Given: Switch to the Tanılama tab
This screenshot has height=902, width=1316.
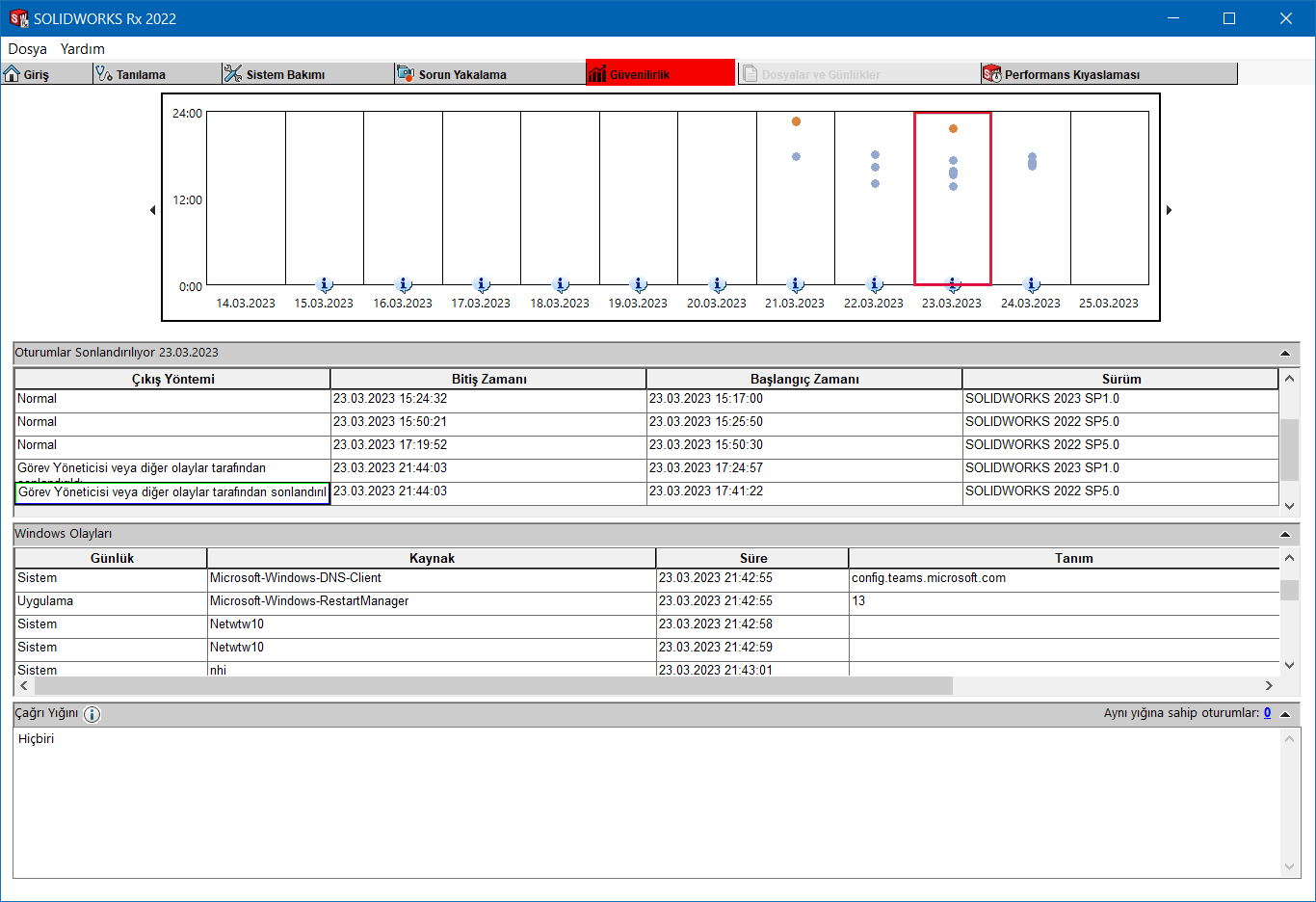Looking at the screenshot, I should tap(157, 74).
